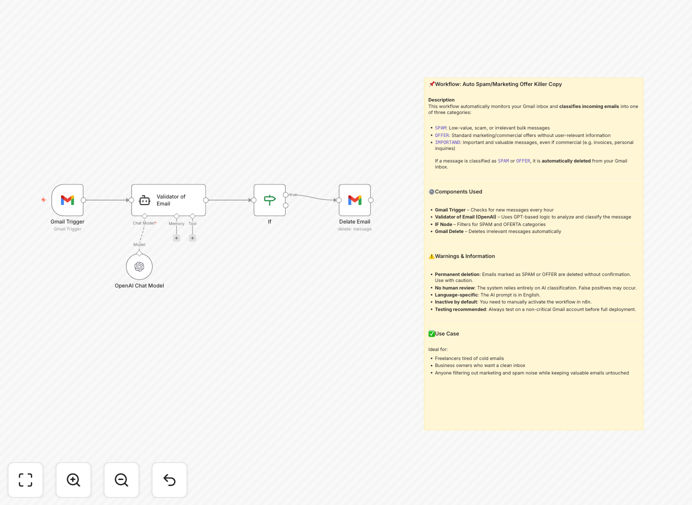
Task: Click the 'IF Node' component bullet
Action: click(490, 224)
